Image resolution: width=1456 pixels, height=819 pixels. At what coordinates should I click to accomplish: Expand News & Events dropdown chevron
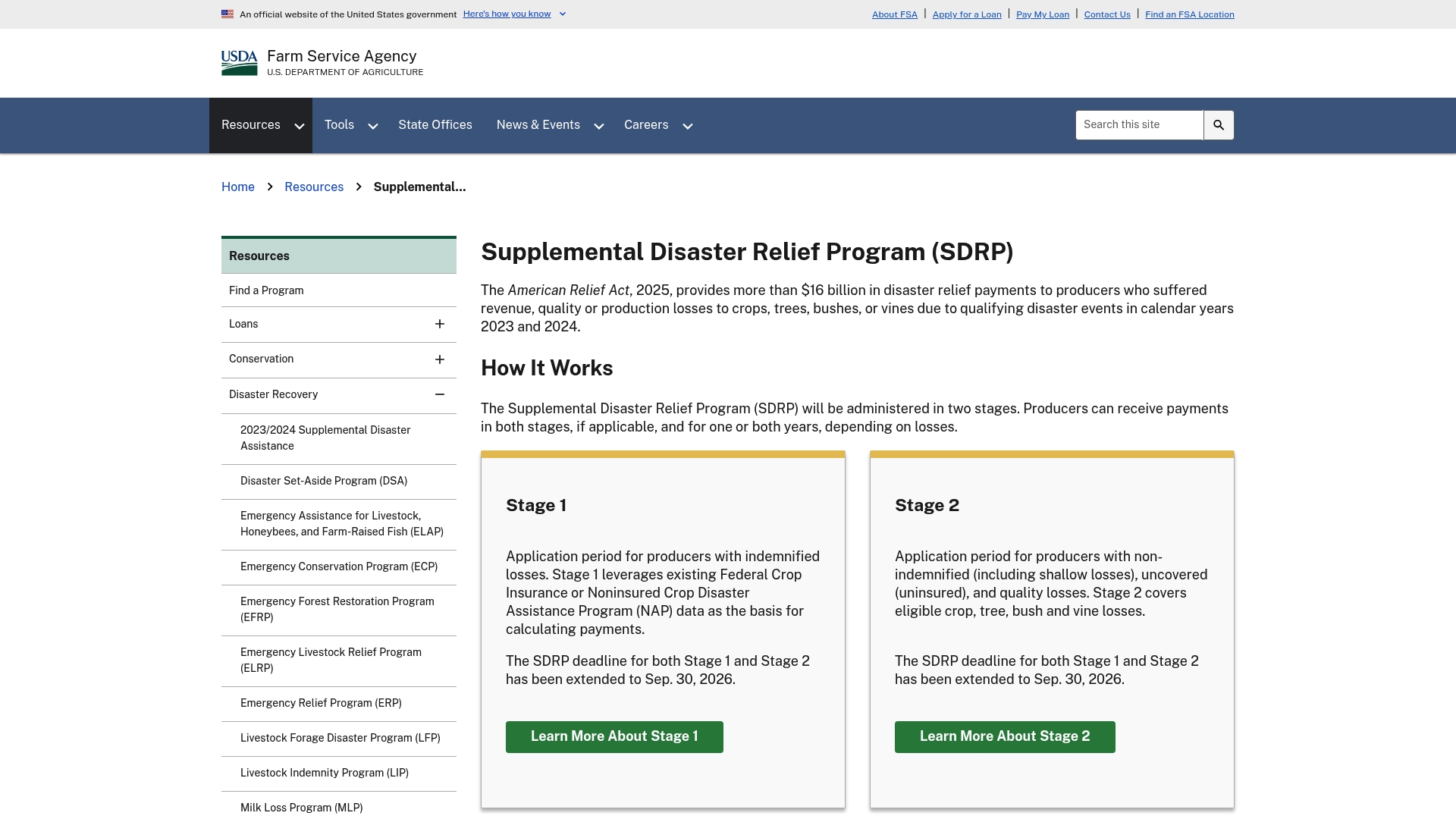[599, 126]
